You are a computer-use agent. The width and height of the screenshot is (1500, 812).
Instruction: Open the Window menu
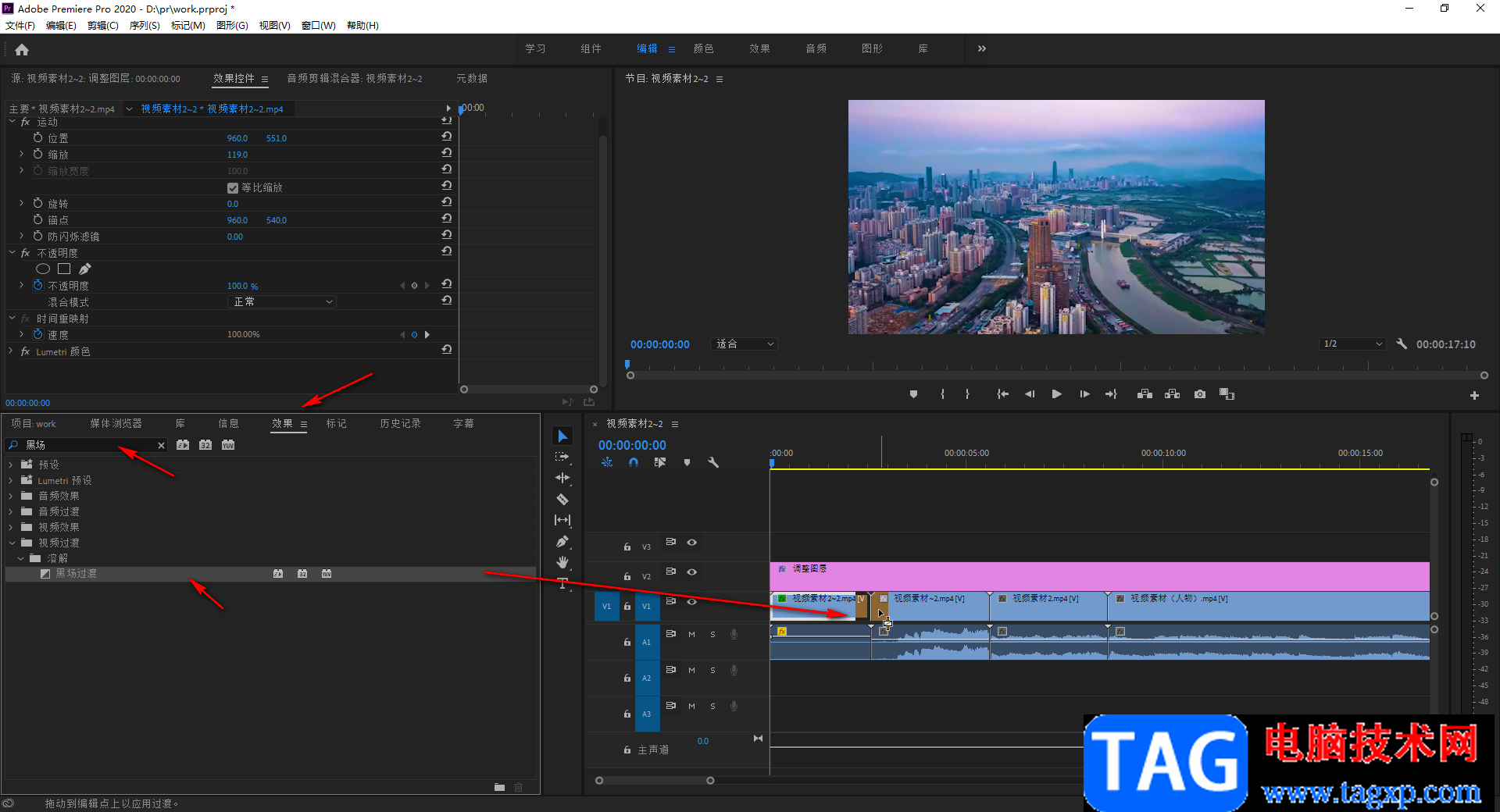tap(319, 26)
